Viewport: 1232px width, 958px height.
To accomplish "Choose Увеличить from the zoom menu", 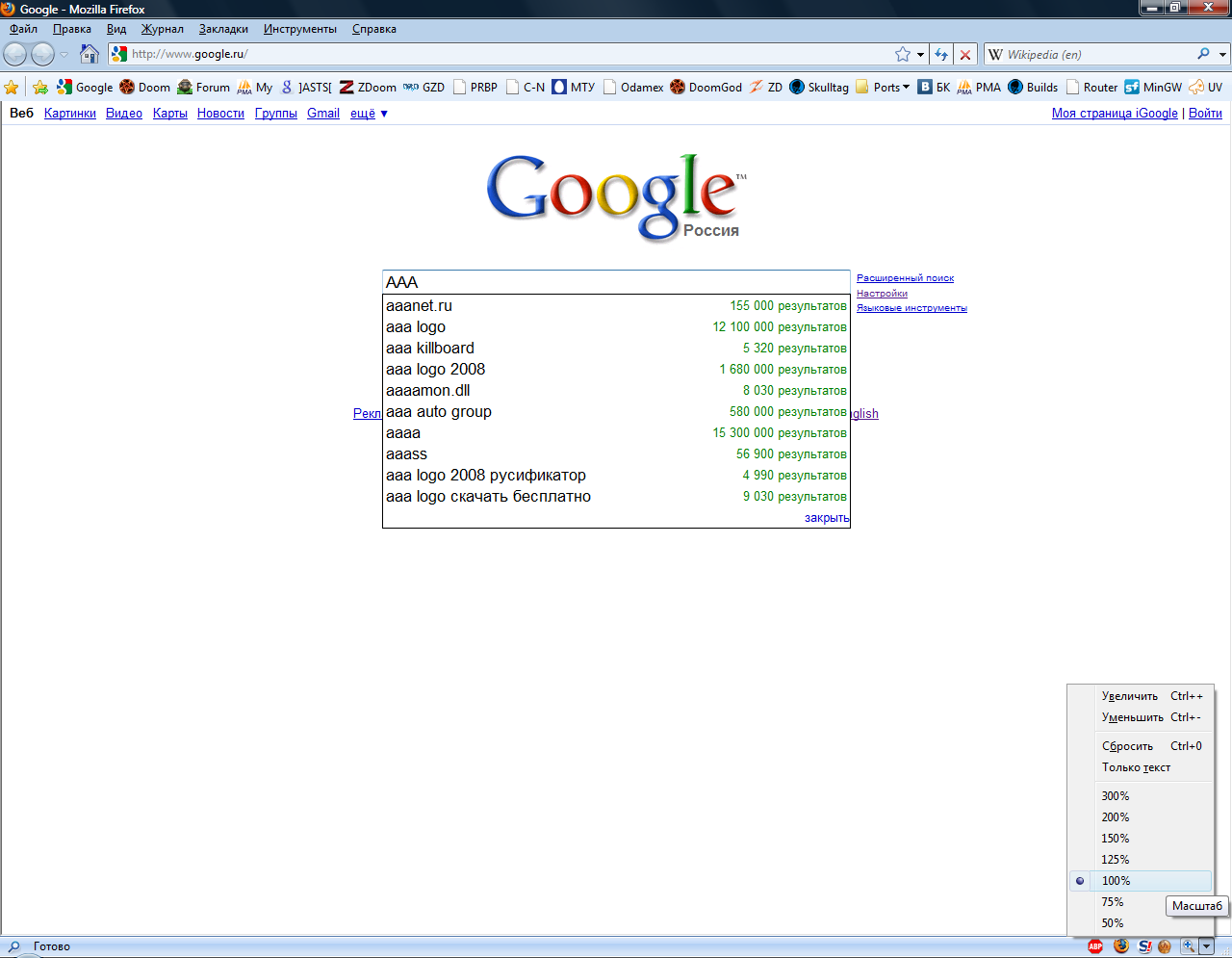I will tap(1130, 696).
